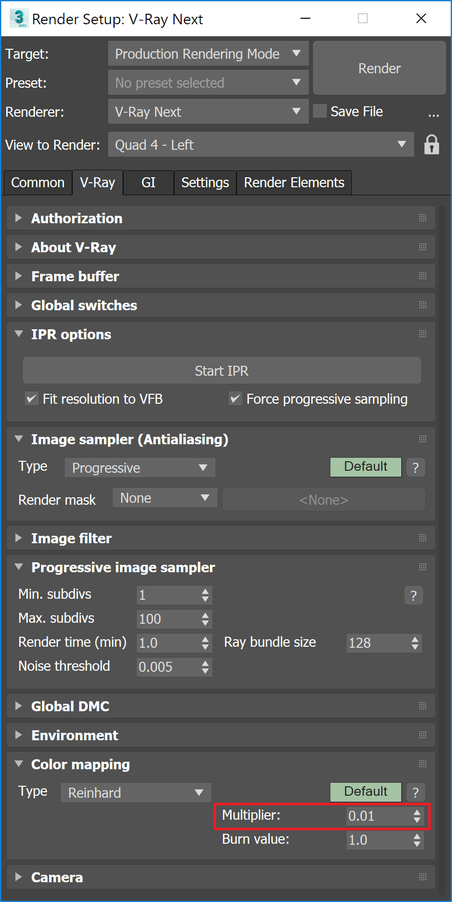
Task: Open the Render mask dropdown
Action: pyautogui.click(x=164, y=498)
